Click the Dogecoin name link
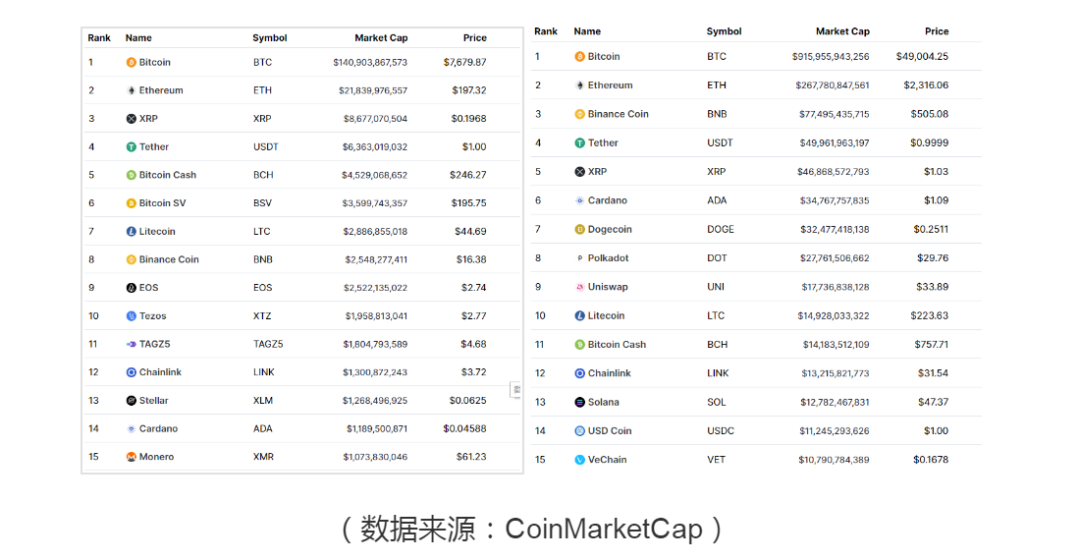The width and height of the screenshot is (1080, 560). (x=609, y=229)
